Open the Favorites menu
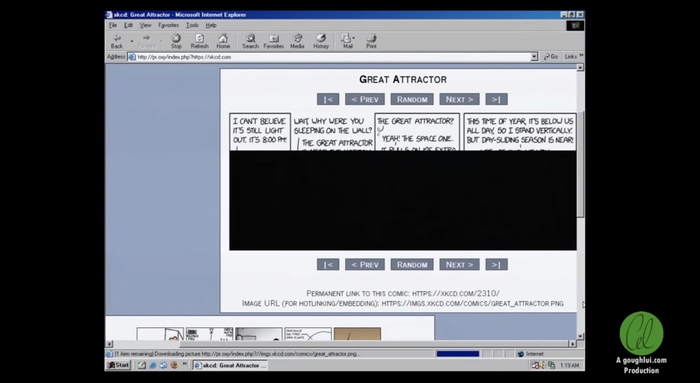This screenshot has height=383, width=700. (168, 25)
